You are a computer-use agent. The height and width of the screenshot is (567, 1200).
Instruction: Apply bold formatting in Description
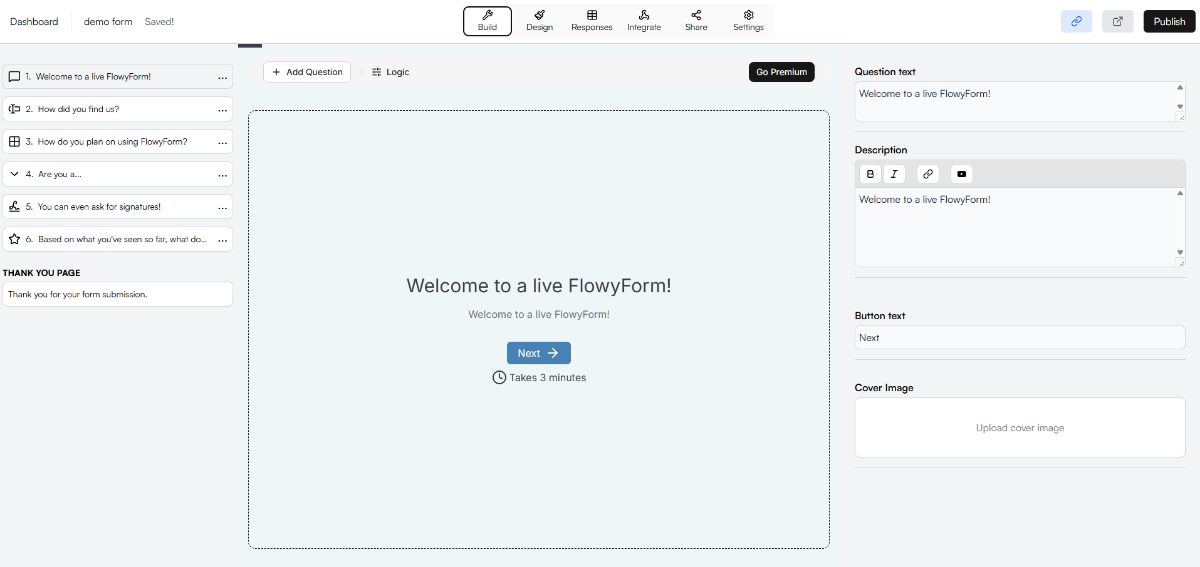870,174
